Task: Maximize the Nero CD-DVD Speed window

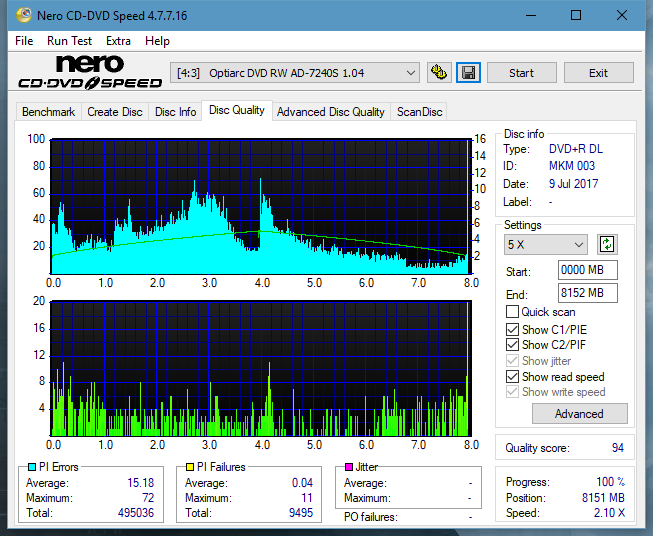Action: click(576, 15)
